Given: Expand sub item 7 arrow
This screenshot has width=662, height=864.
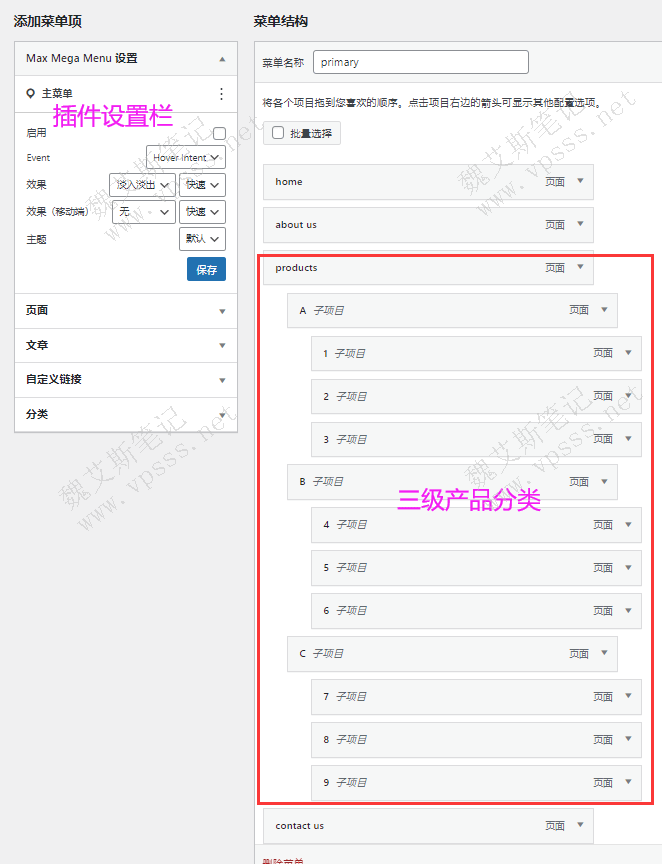Looking at the screenshot, I should pos(628,696).
